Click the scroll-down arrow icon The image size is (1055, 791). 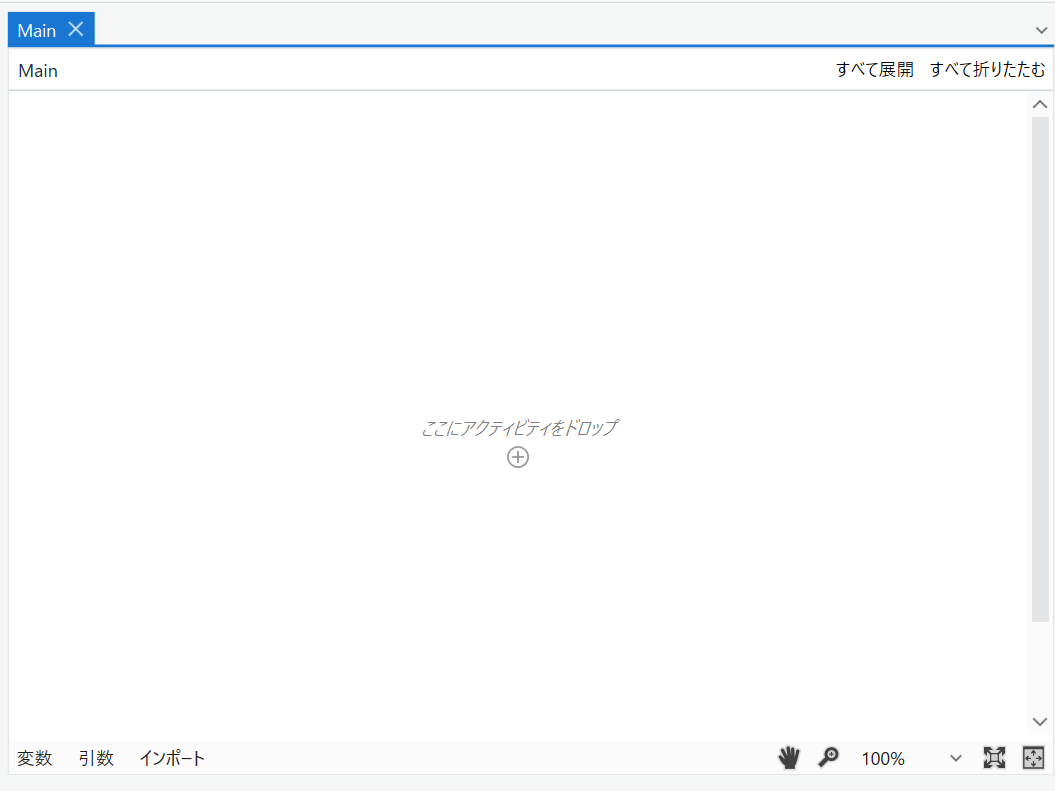coord(1039,721)
